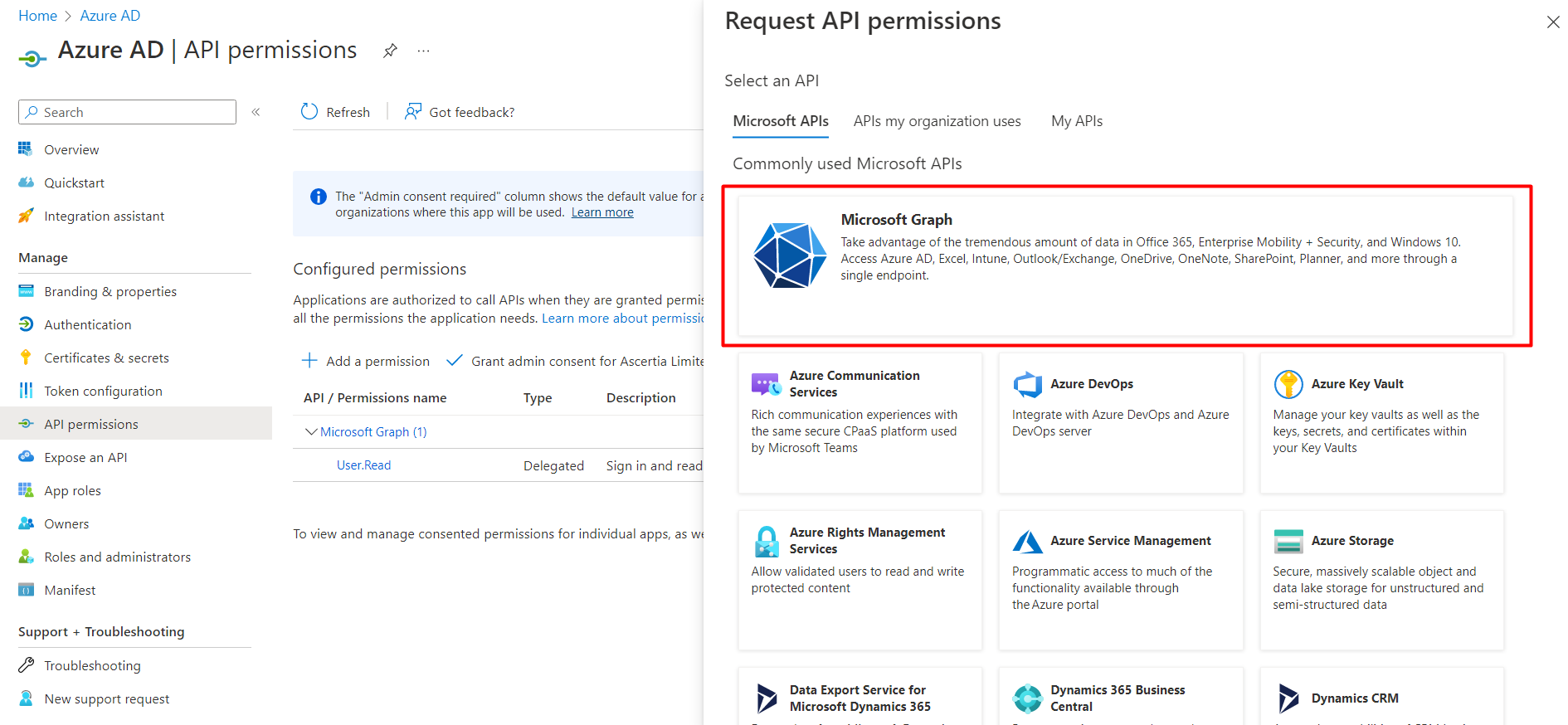Switch to APIs my organization uses tab
This screenshot has width=1568, height=725.
tap(937, 121)
